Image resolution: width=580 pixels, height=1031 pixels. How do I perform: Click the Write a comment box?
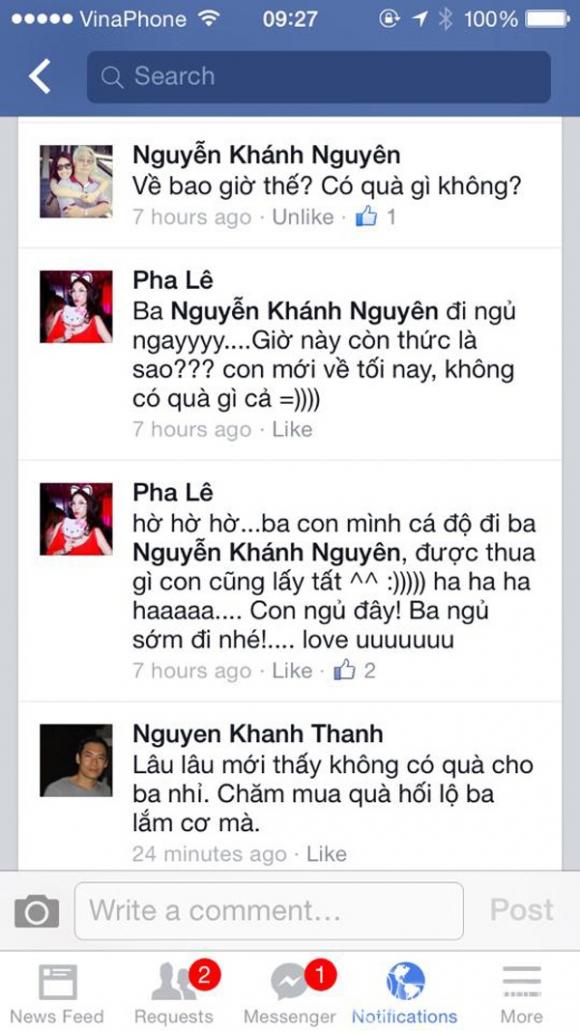pyautogui.click(x=269, y=911)
